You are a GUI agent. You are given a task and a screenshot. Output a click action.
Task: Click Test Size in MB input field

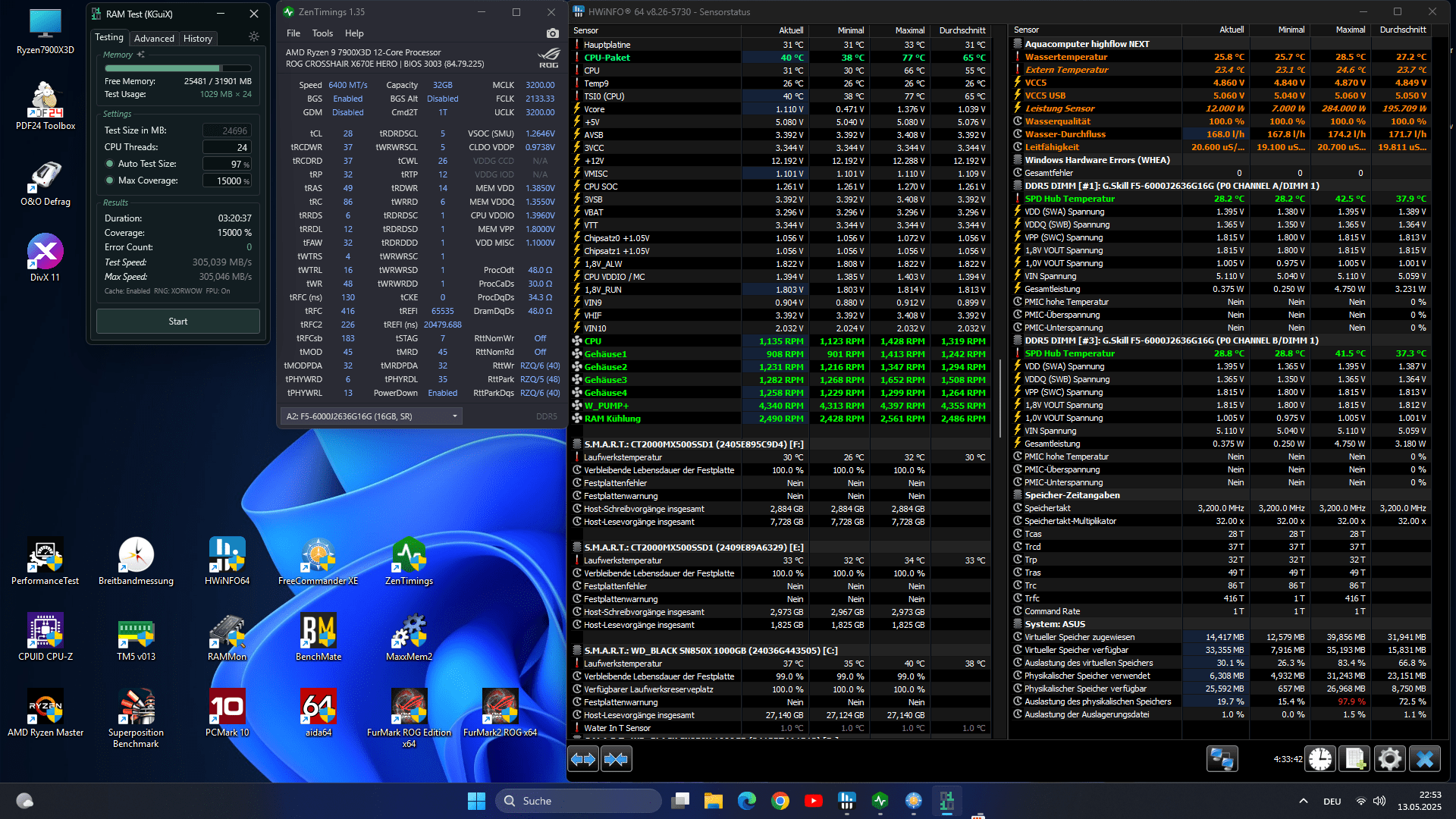[227, 130]
